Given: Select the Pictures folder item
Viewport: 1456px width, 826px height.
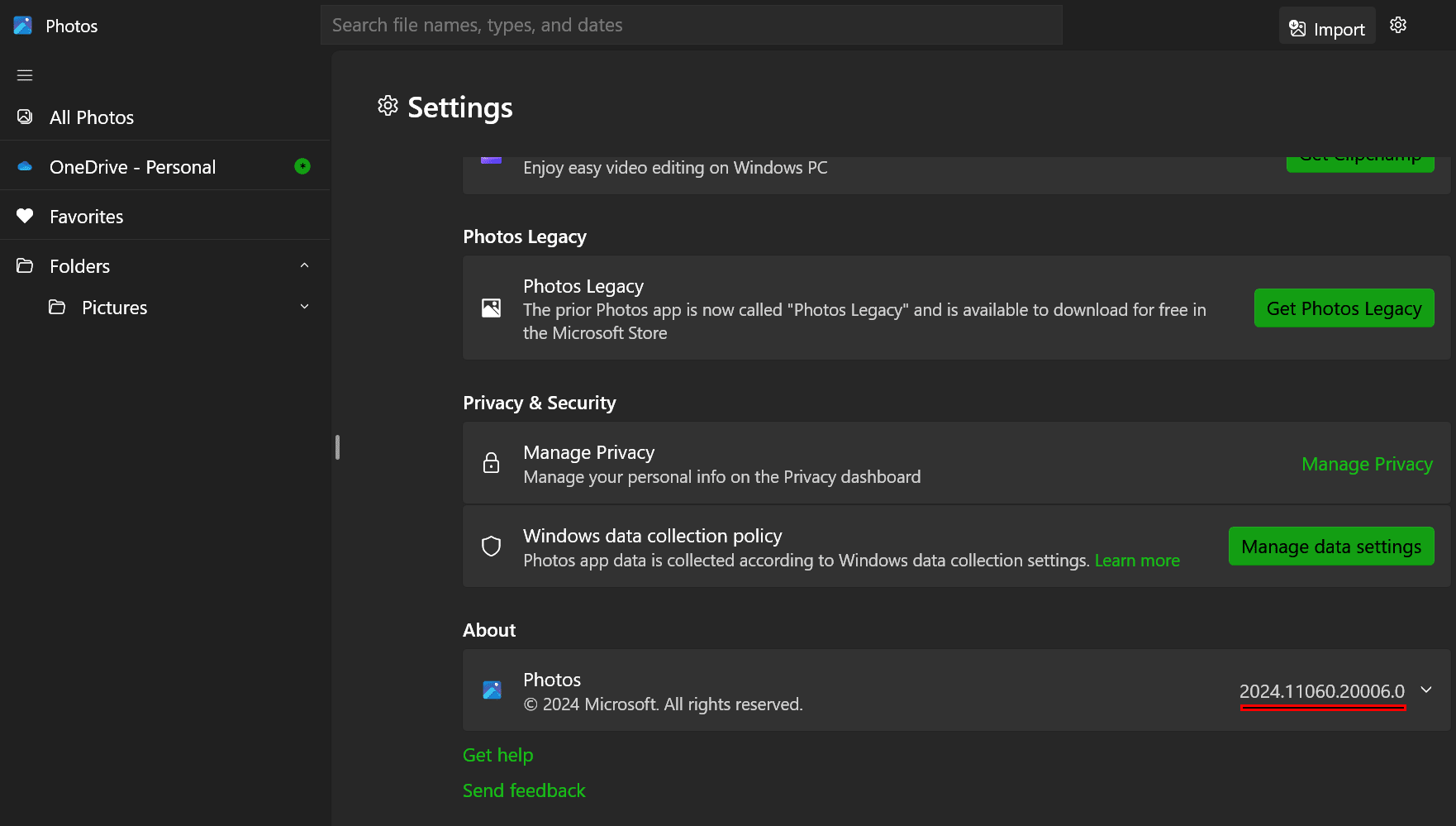Looking at the screenshot, I should 165,308.
